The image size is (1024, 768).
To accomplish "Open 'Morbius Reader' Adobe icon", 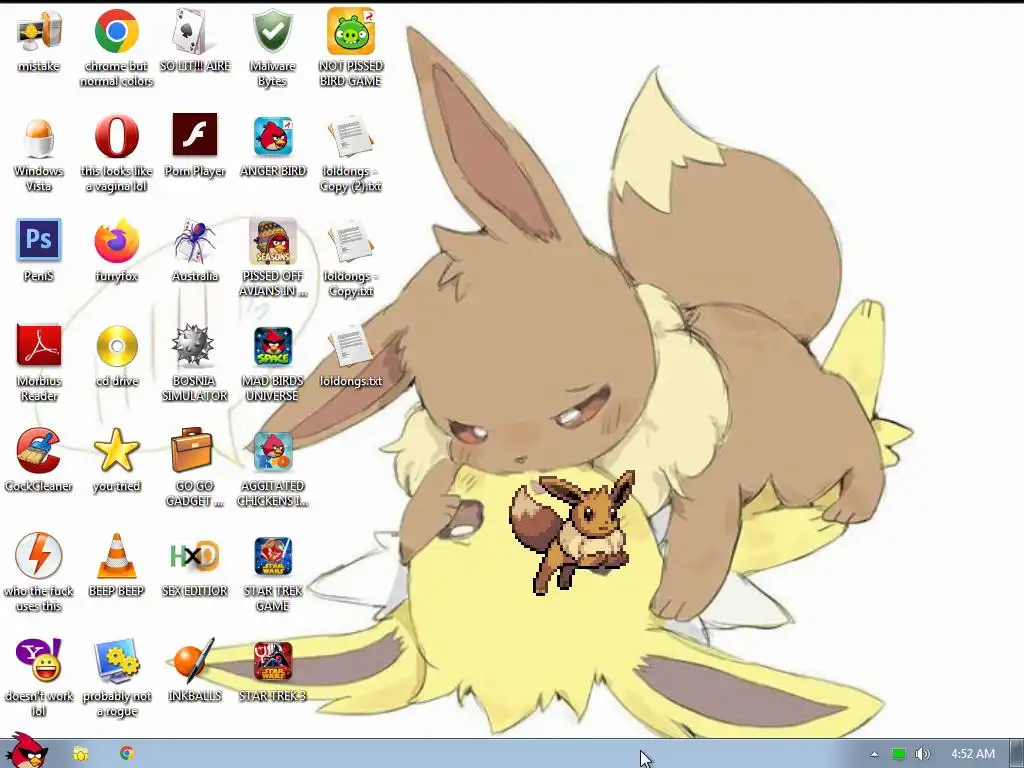I will (x=39, y=345).
